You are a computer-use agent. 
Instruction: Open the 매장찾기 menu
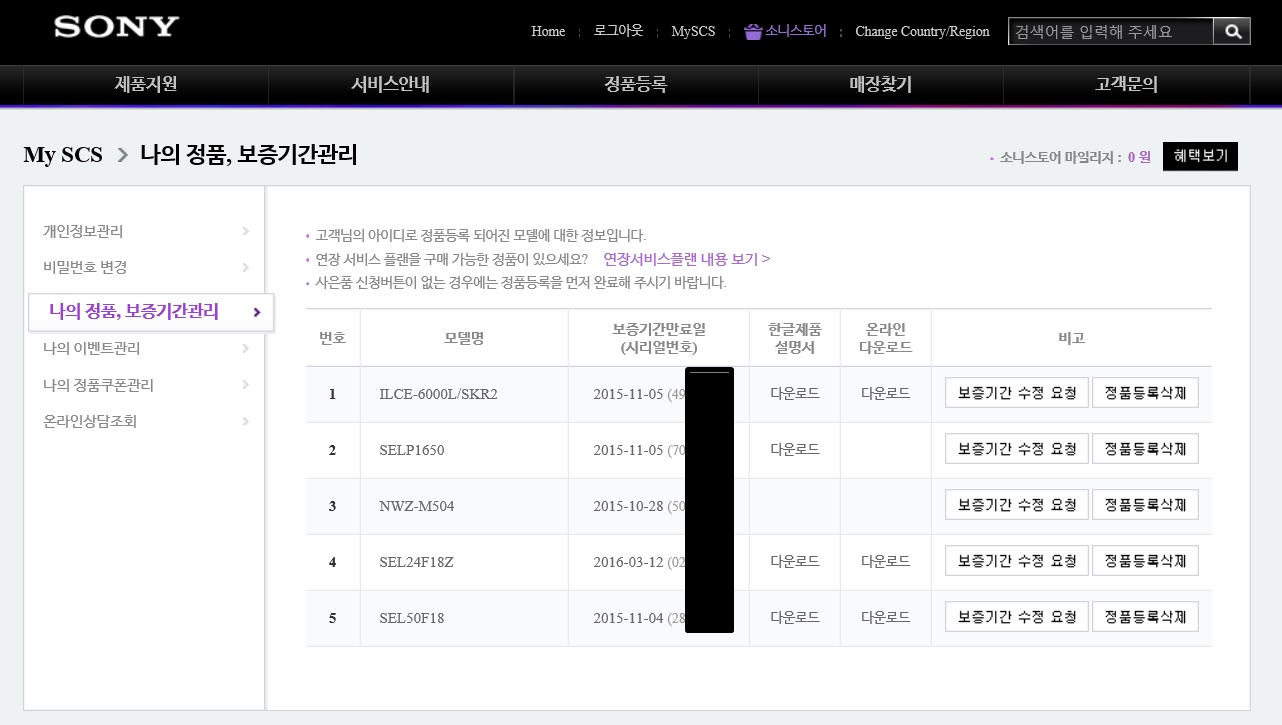880,85
